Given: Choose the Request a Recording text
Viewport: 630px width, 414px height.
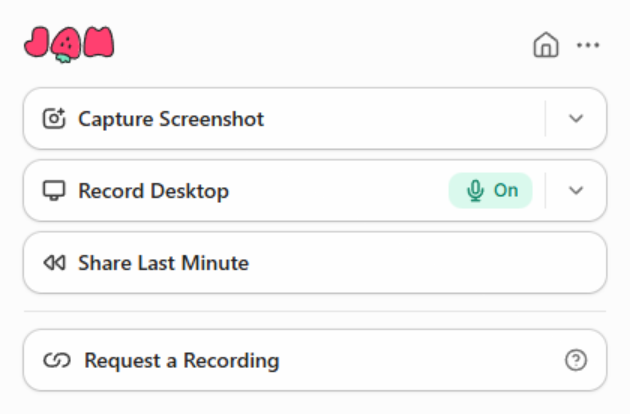Looking at the screenshot, I should tap(181, 361).
